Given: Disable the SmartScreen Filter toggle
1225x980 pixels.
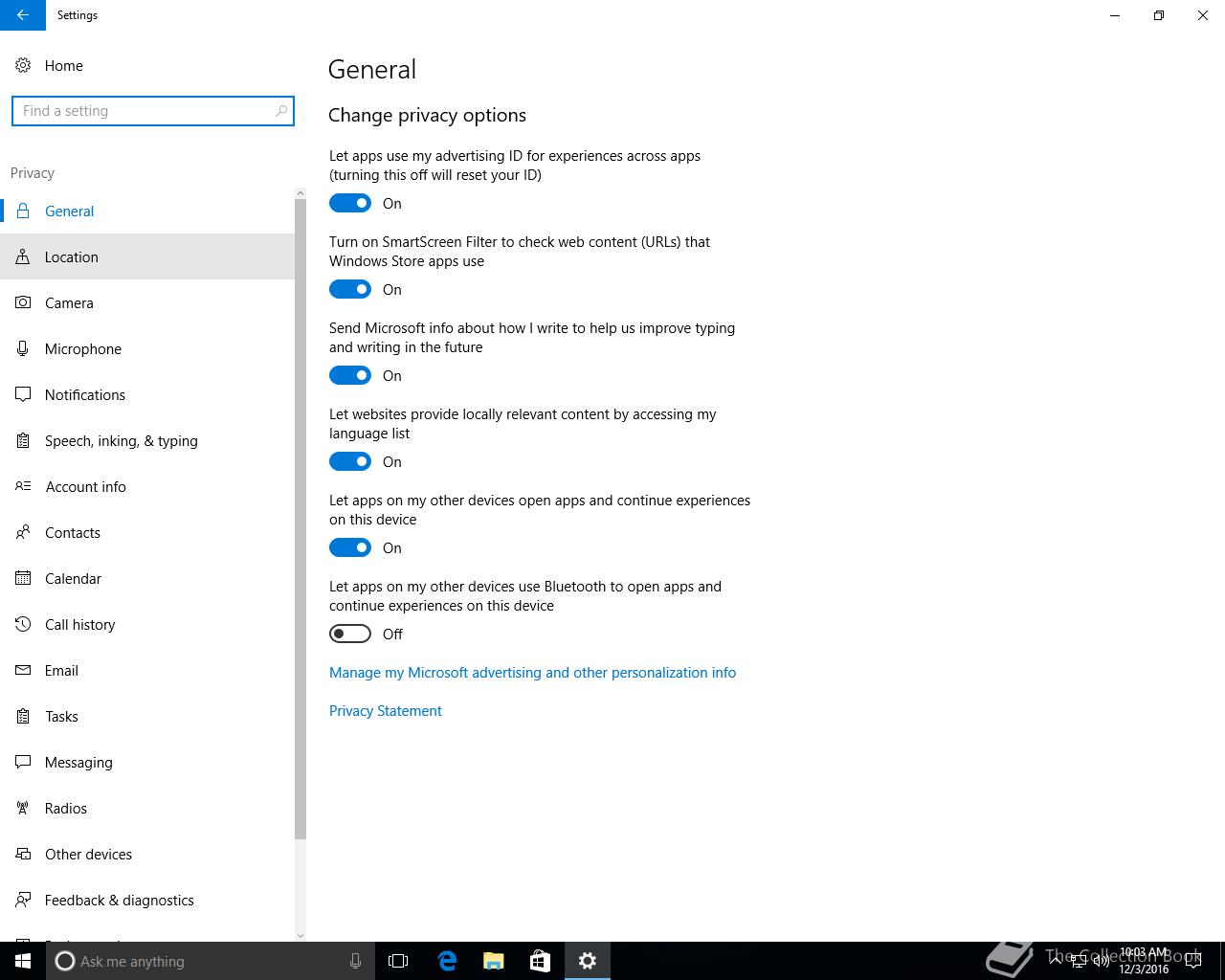Looking at the screenshot, I should point(350,289).
